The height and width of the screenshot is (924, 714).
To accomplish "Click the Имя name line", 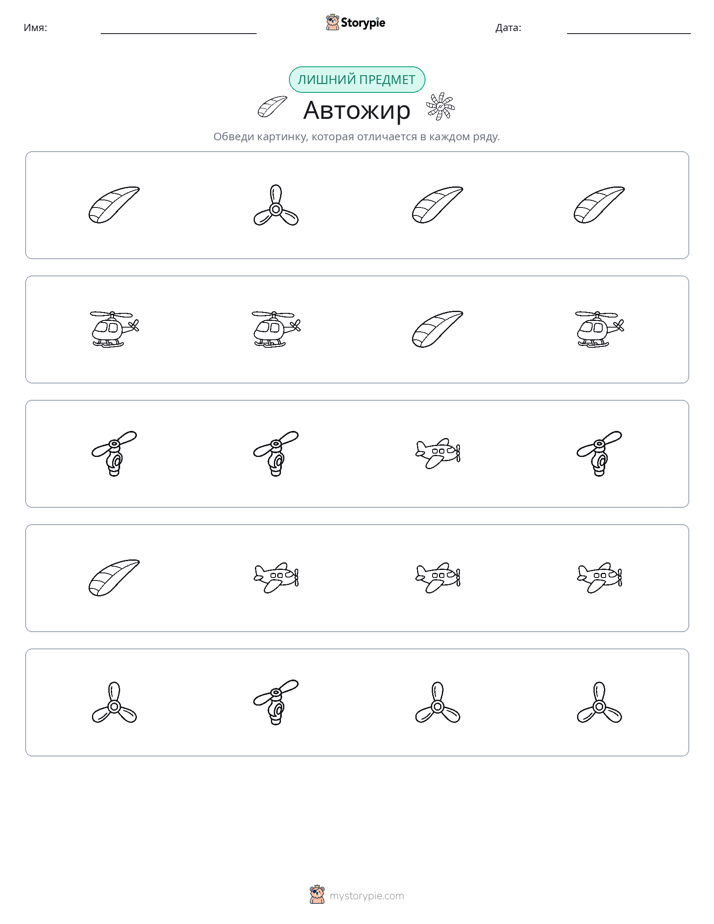I will coord(178,33).
